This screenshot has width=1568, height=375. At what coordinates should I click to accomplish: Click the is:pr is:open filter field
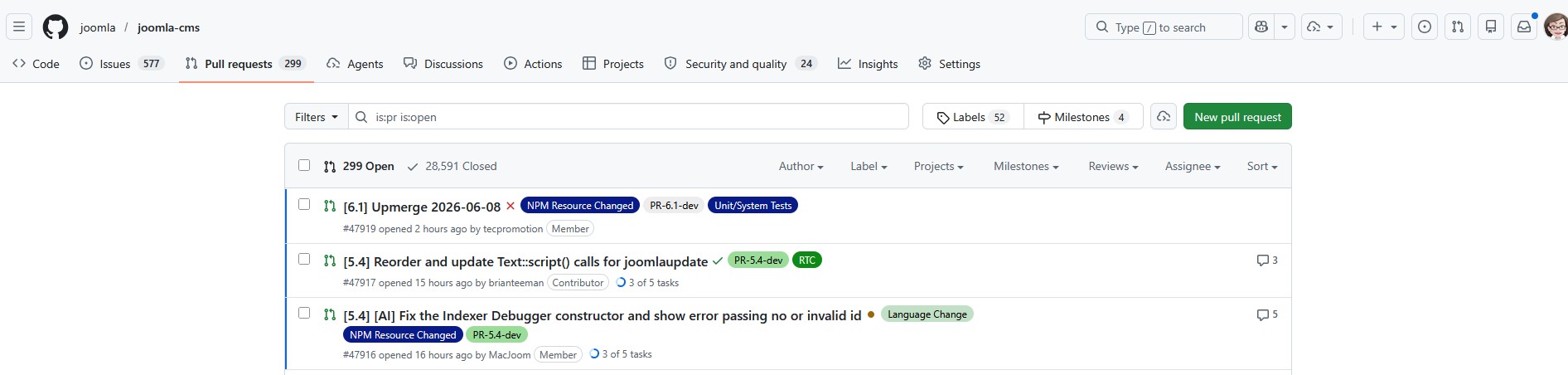[628, 117]
